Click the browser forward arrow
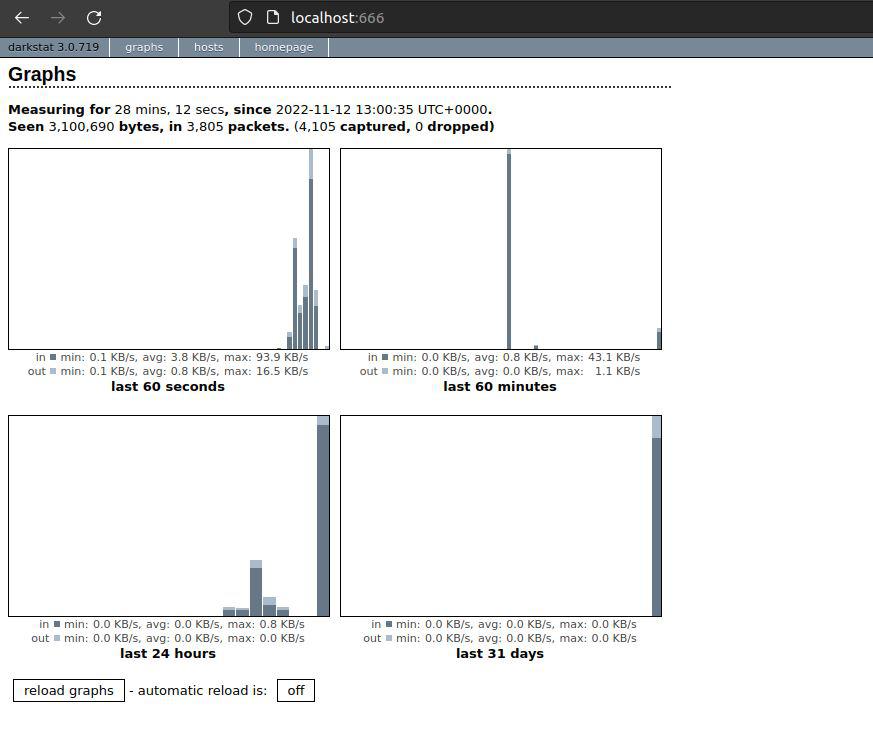The height and width of the screenshot is (749, 873). pos(57,18)
